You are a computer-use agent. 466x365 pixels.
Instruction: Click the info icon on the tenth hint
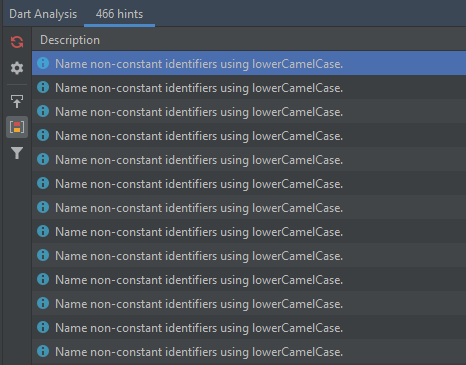coord(43,279)
